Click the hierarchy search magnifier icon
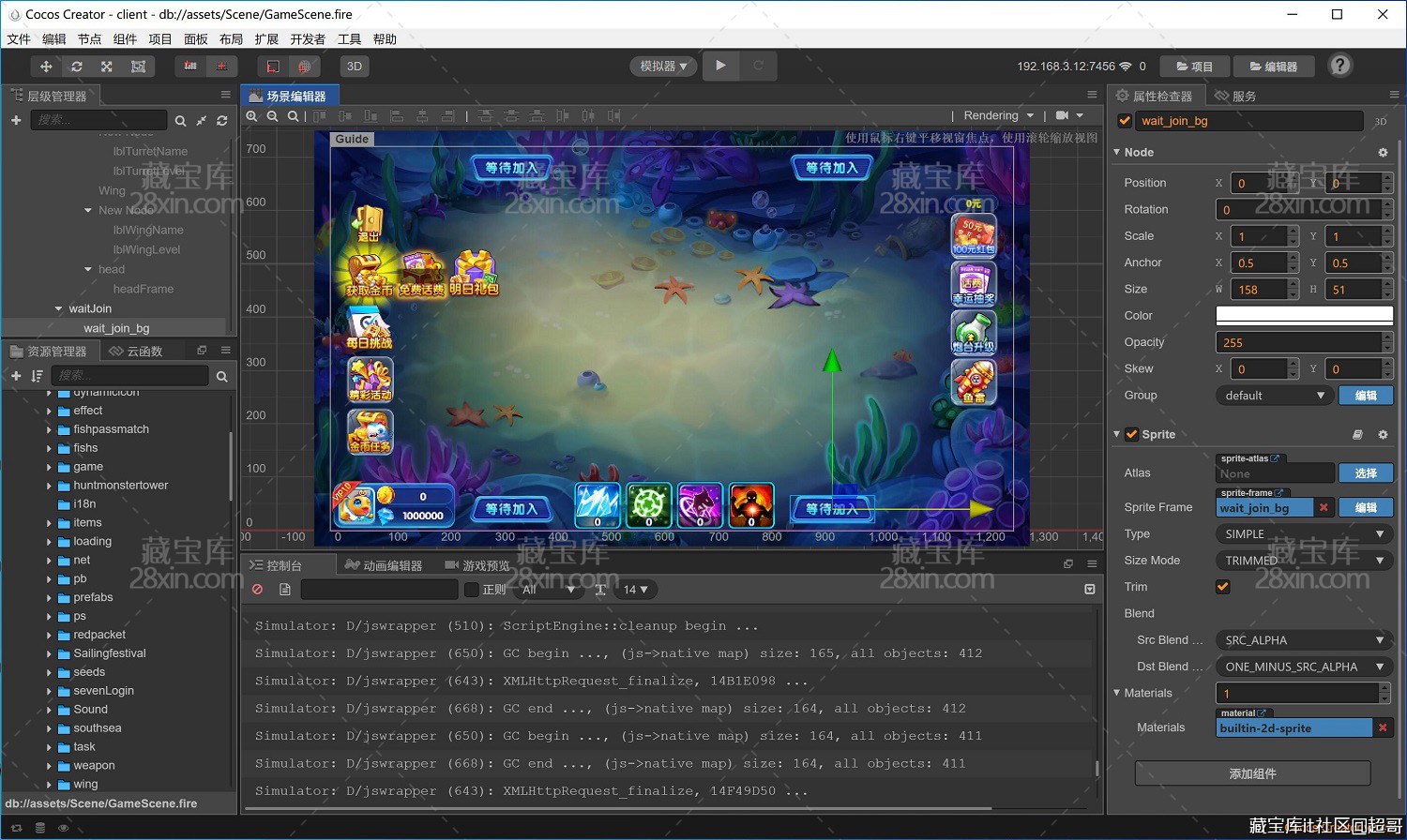 180,121
